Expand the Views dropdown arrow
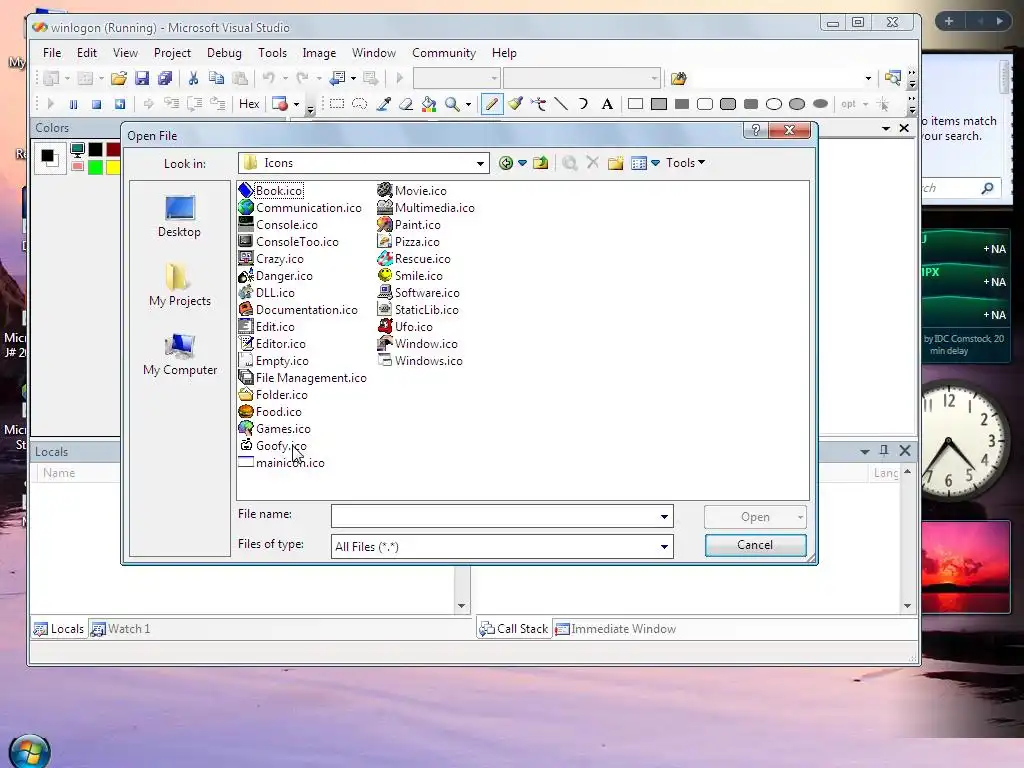Screen dimensions: 1024x768 [655, 163]
